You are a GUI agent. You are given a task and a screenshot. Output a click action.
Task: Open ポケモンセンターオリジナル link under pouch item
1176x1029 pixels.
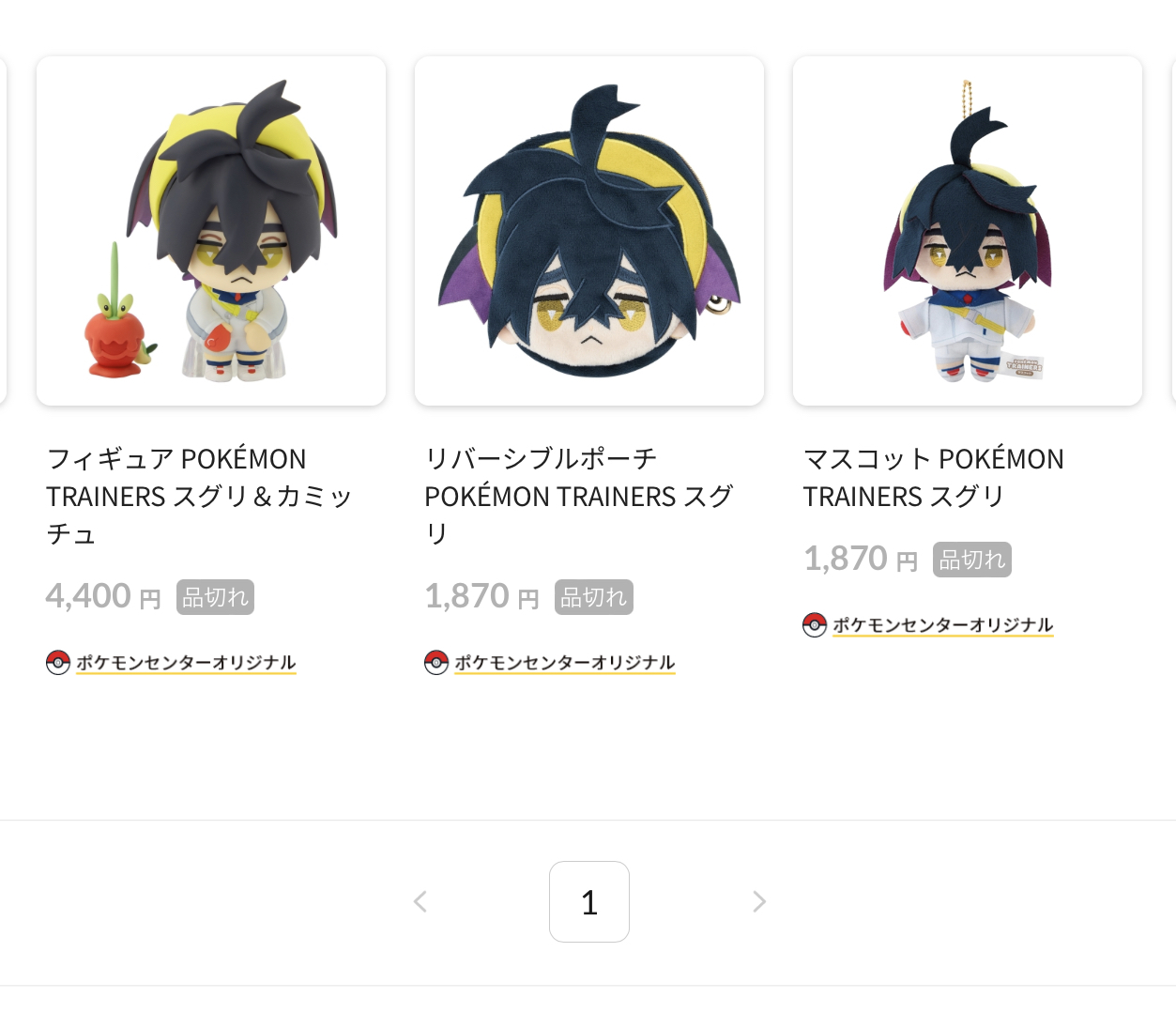coord(565,663)
